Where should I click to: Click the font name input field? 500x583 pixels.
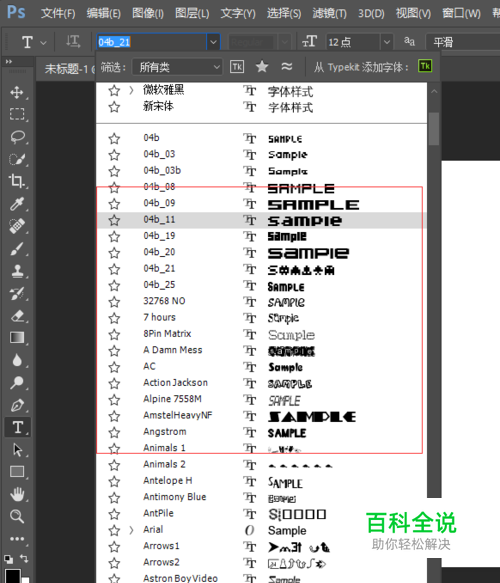click(x=151, y=42)
